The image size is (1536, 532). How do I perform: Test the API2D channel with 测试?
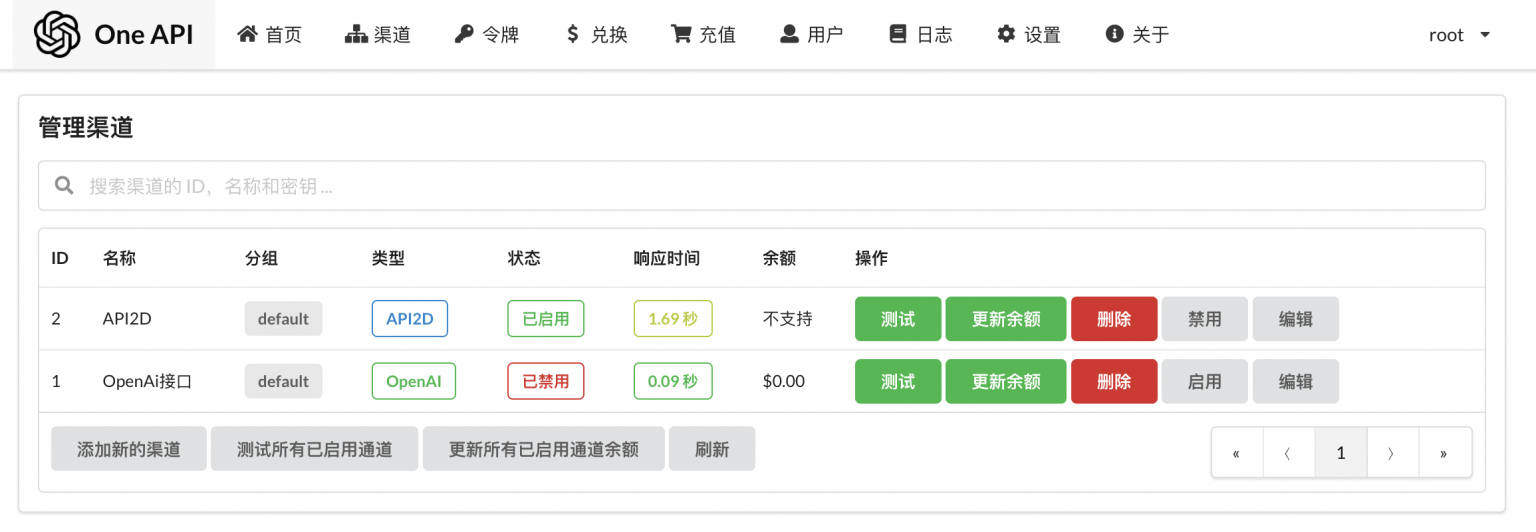coord(898,319)
